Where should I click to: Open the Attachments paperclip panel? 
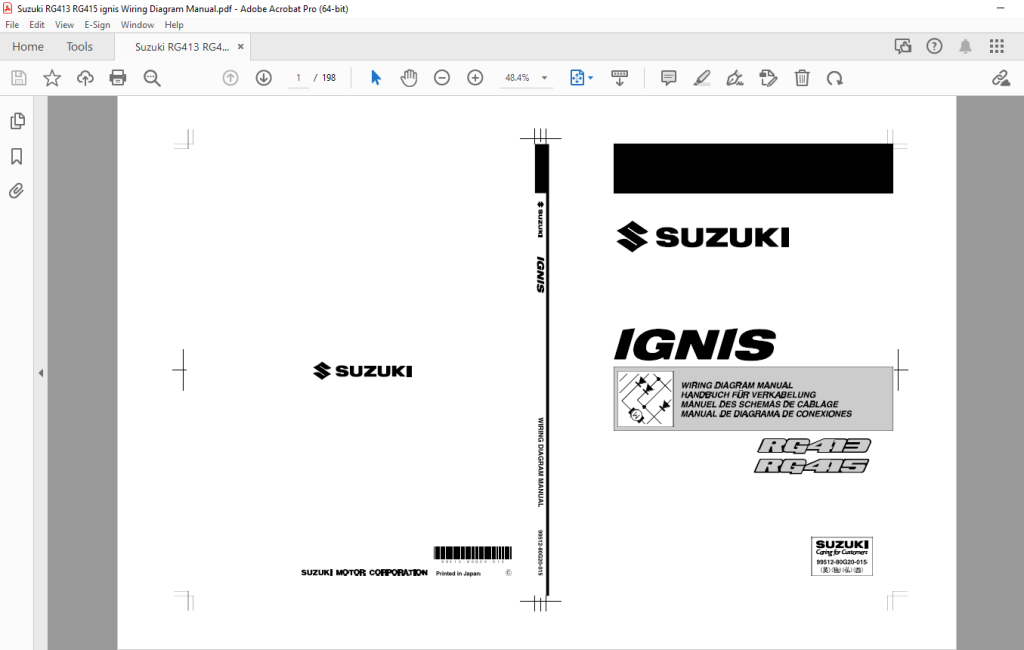(x=16, y=191)
